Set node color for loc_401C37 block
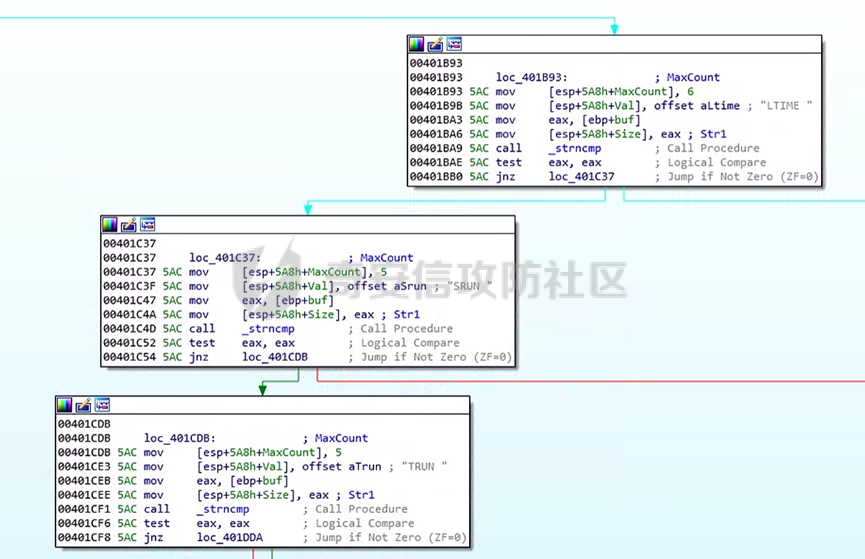 tap(110, 224)
